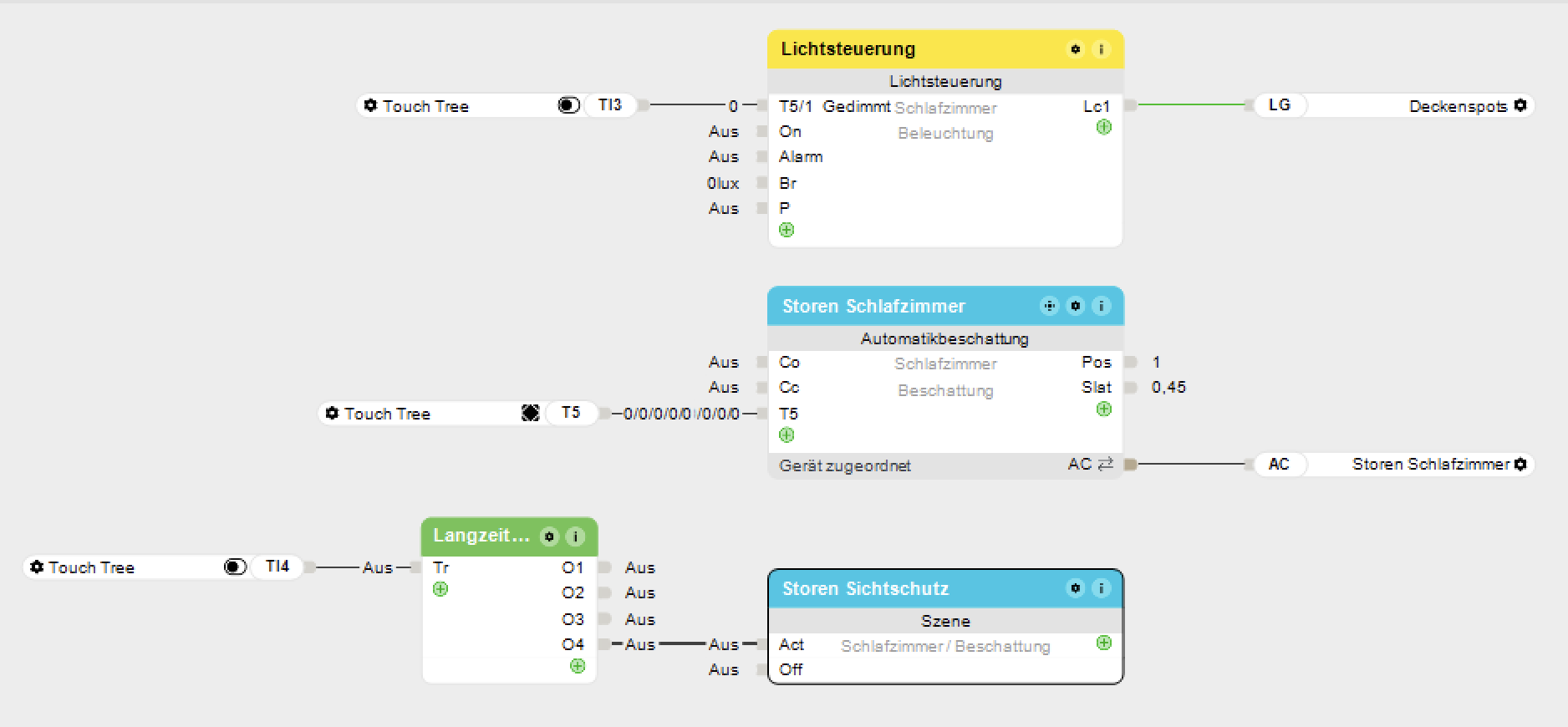Image resolution: width=1568 pixels, height=727 pixels.
Task: Click gear icon of Touch Tree TI4
Action: point(37,567)
